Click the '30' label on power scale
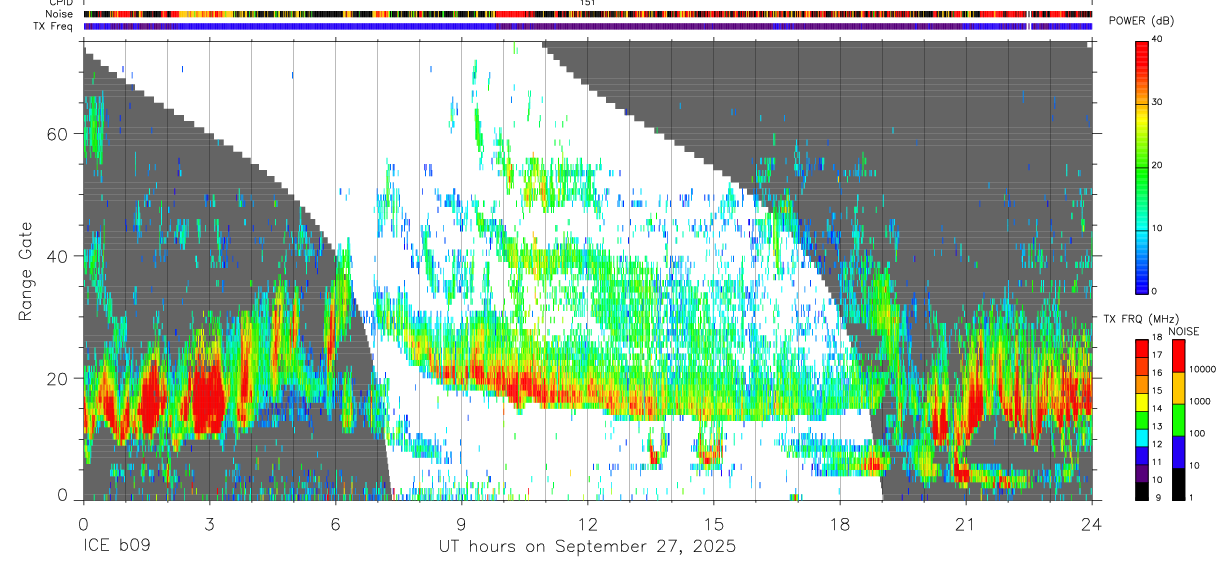 1157,102
